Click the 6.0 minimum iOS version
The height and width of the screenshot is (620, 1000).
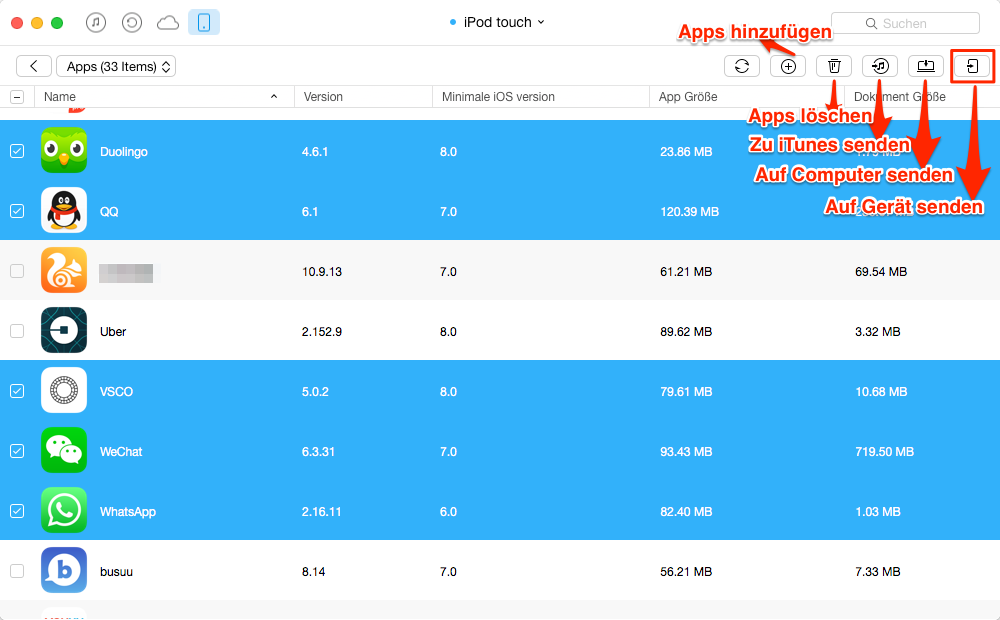[x=448, y=512]
